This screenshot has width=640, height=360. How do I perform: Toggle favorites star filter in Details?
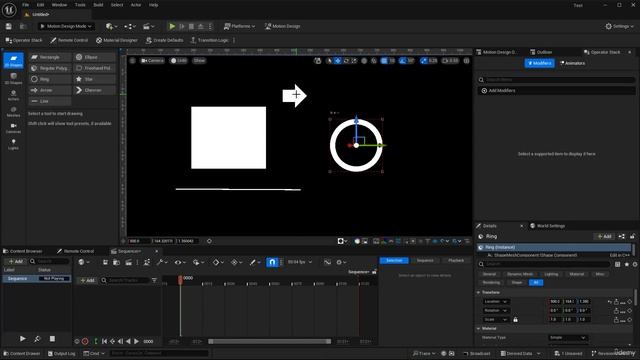tap(627, 264)
